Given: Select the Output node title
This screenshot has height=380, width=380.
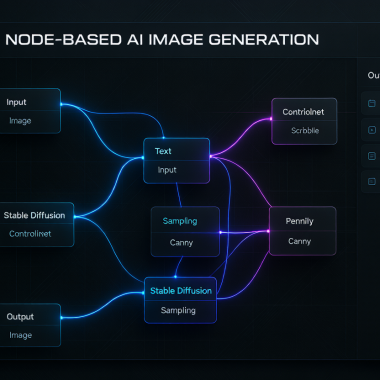Looking at the screenshot, I should tap(20, 317).
